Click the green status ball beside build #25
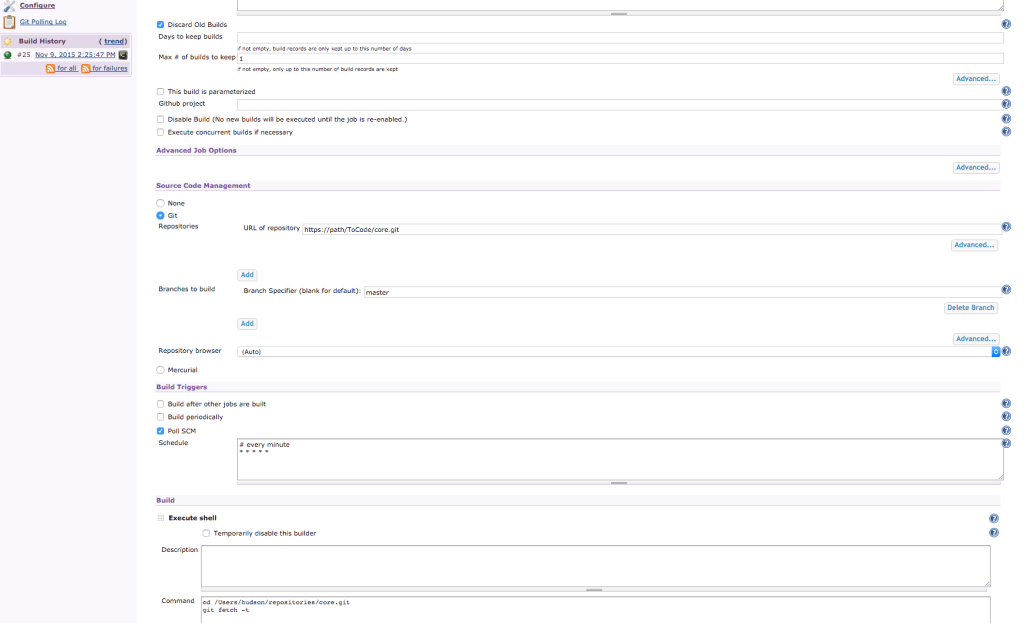This screenshot has height=623, width=1024. click(8, 55)
